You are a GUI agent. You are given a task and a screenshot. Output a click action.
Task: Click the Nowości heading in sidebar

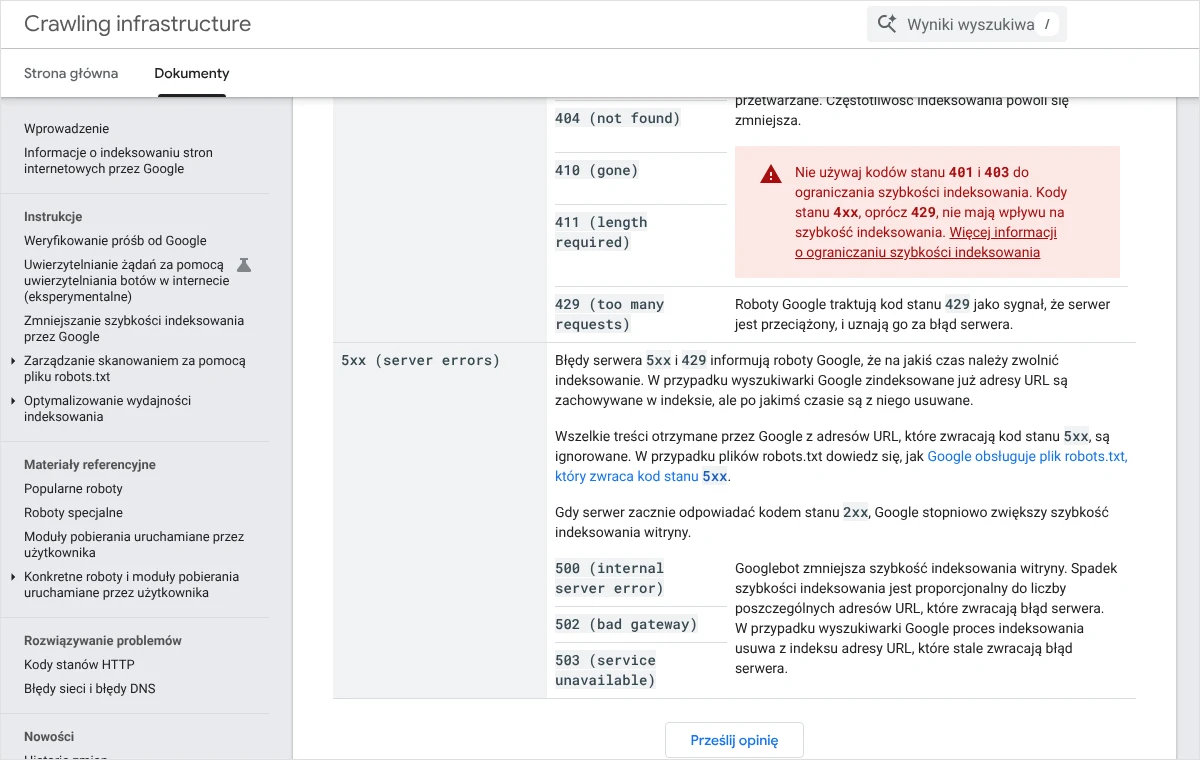49,737
